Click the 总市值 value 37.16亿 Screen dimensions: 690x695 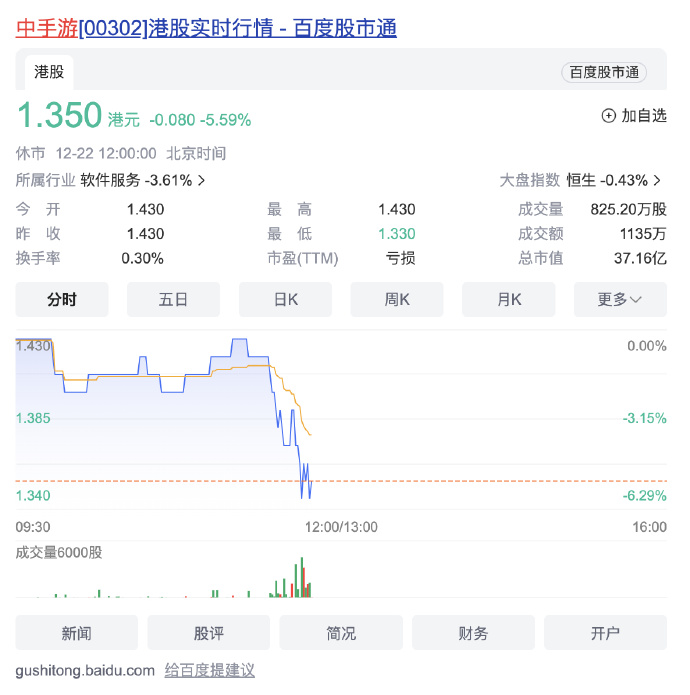(x=640, y=258)
